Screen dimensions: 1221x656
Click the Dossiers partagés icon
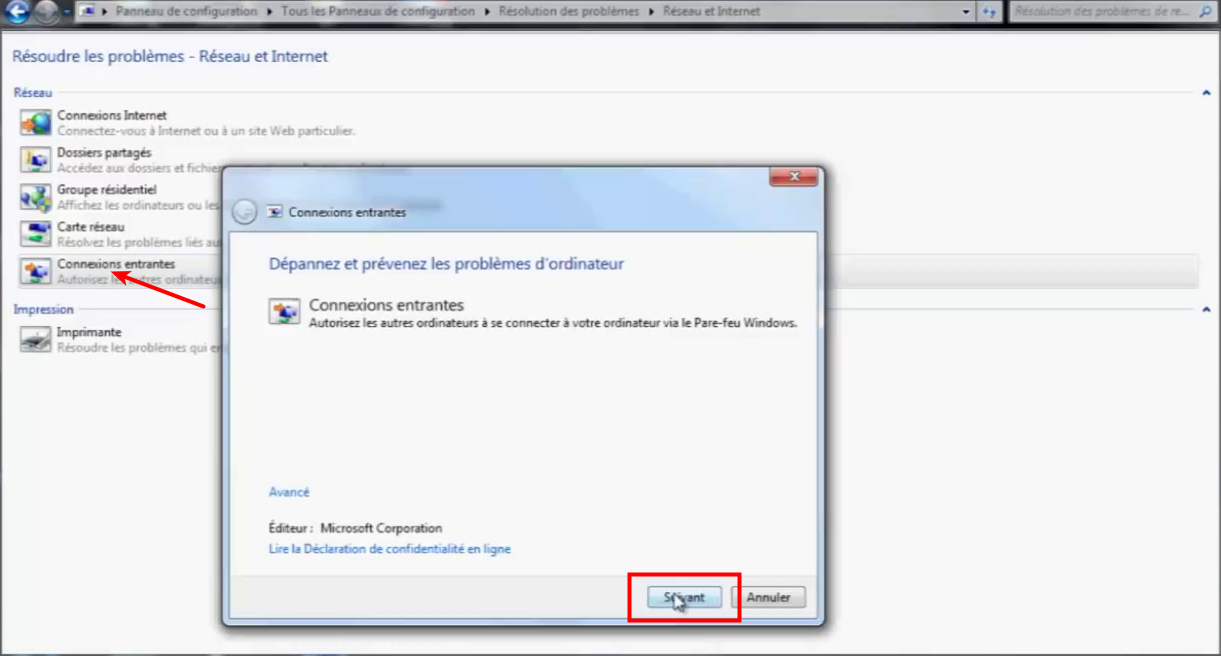(x=36, y=159)
